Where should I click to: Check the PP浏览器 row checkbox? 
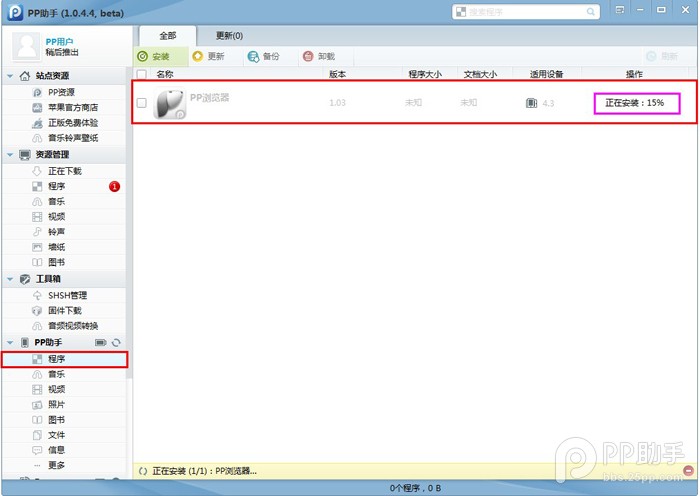click(x=142, y=103)
